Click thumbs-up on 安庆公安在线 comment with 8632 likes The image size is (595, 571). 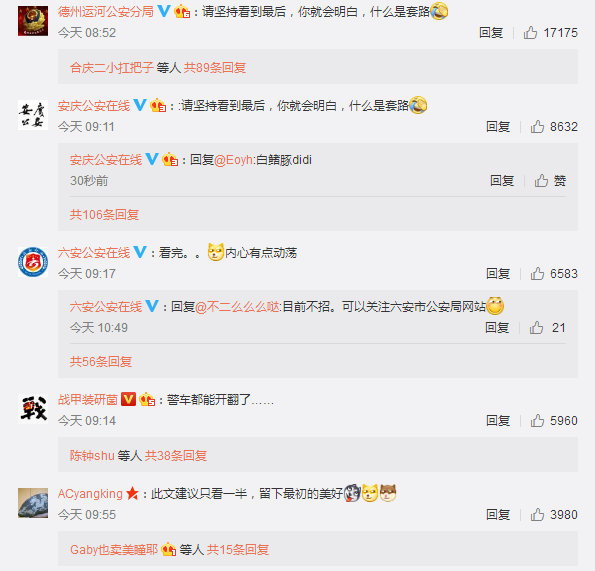pyautogui.click(x=537, y=127)
